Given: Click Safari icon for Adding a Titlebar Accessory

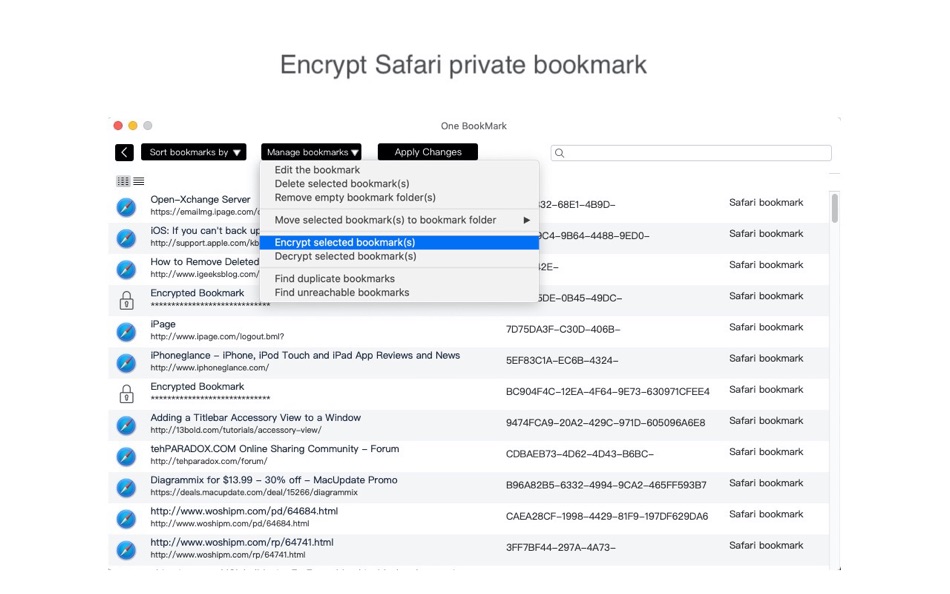Looking at the screenshot, I should 126,425.
